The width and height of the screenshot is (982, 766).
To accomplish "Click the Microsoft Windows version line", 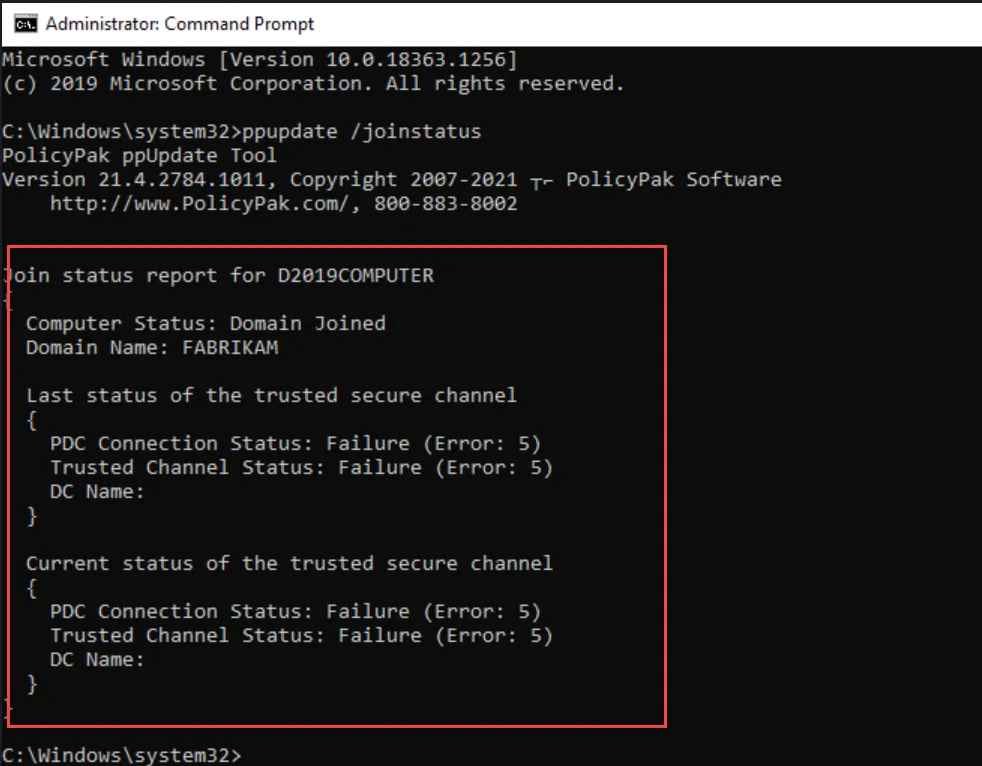I will (x=260, y=60).
